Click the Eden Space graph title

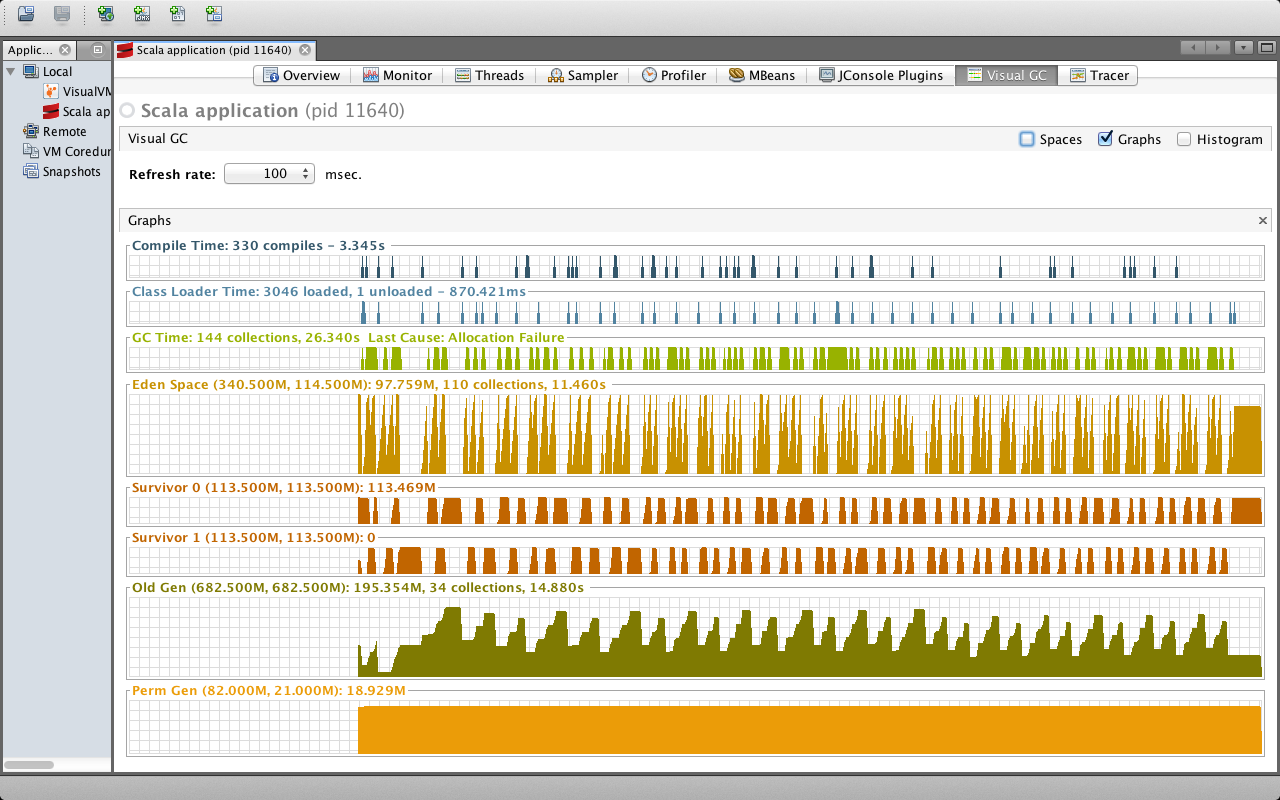pos(369,385)
